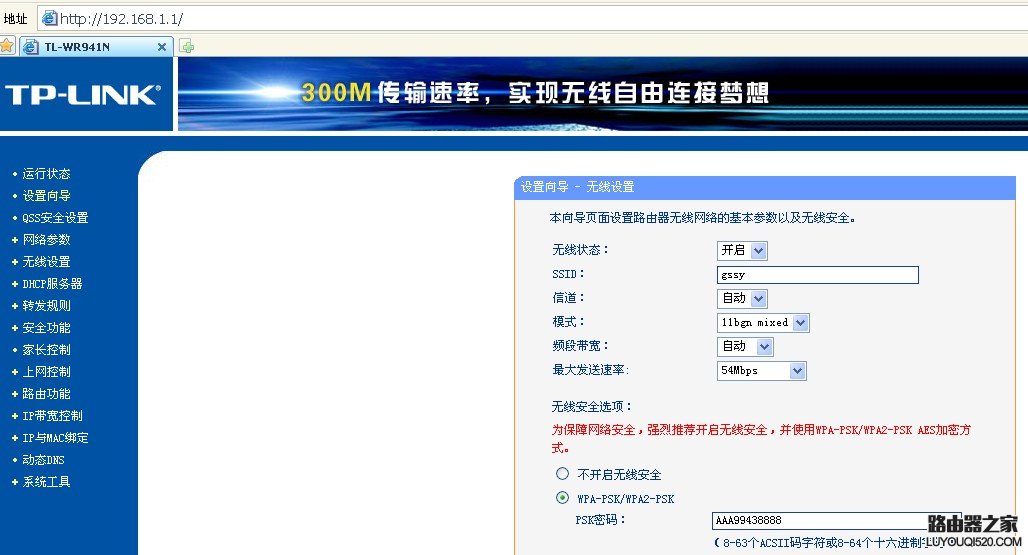Open the 无线状态 dropdown
This screenshot has height=555, width=1028.
[x=742, y=250]
